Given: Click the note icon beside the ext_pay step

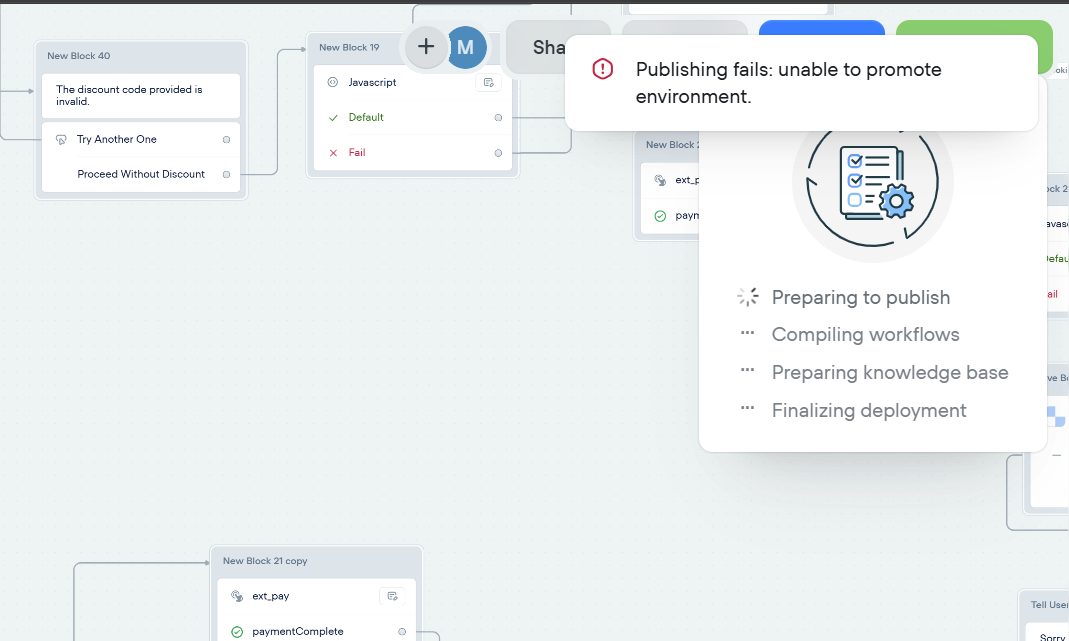Looking at the screenshot, I should coord(391,595).
